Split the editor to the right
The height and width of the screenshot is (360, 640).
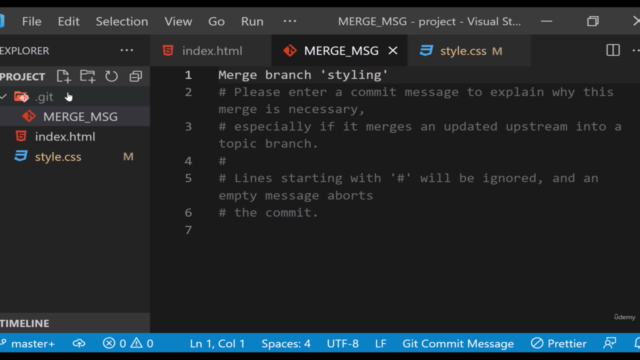pos(613,50)
